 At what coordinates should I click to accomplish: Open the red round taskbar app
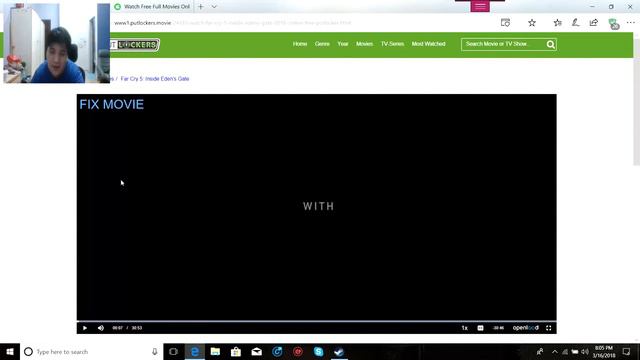click(298, 351)
